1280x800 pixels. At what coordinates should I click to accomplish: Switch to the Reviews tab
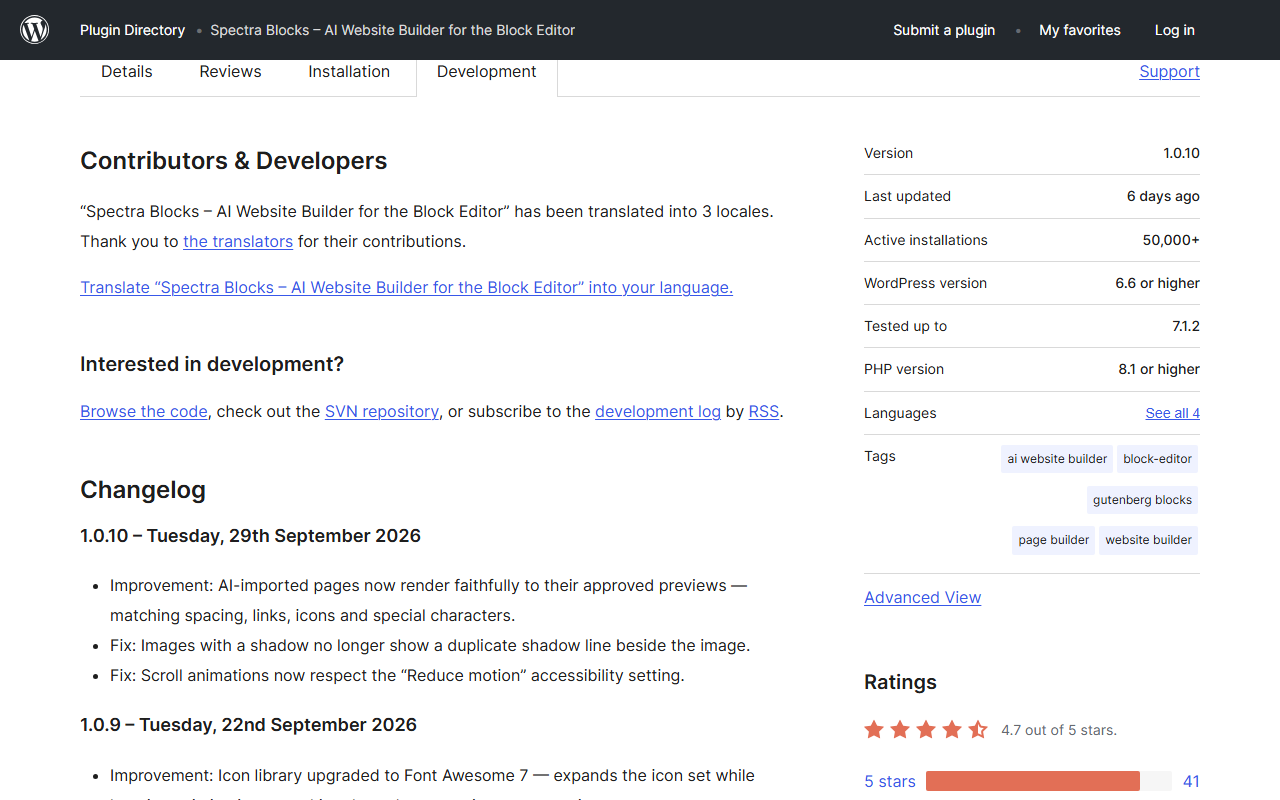click(230, 72)
